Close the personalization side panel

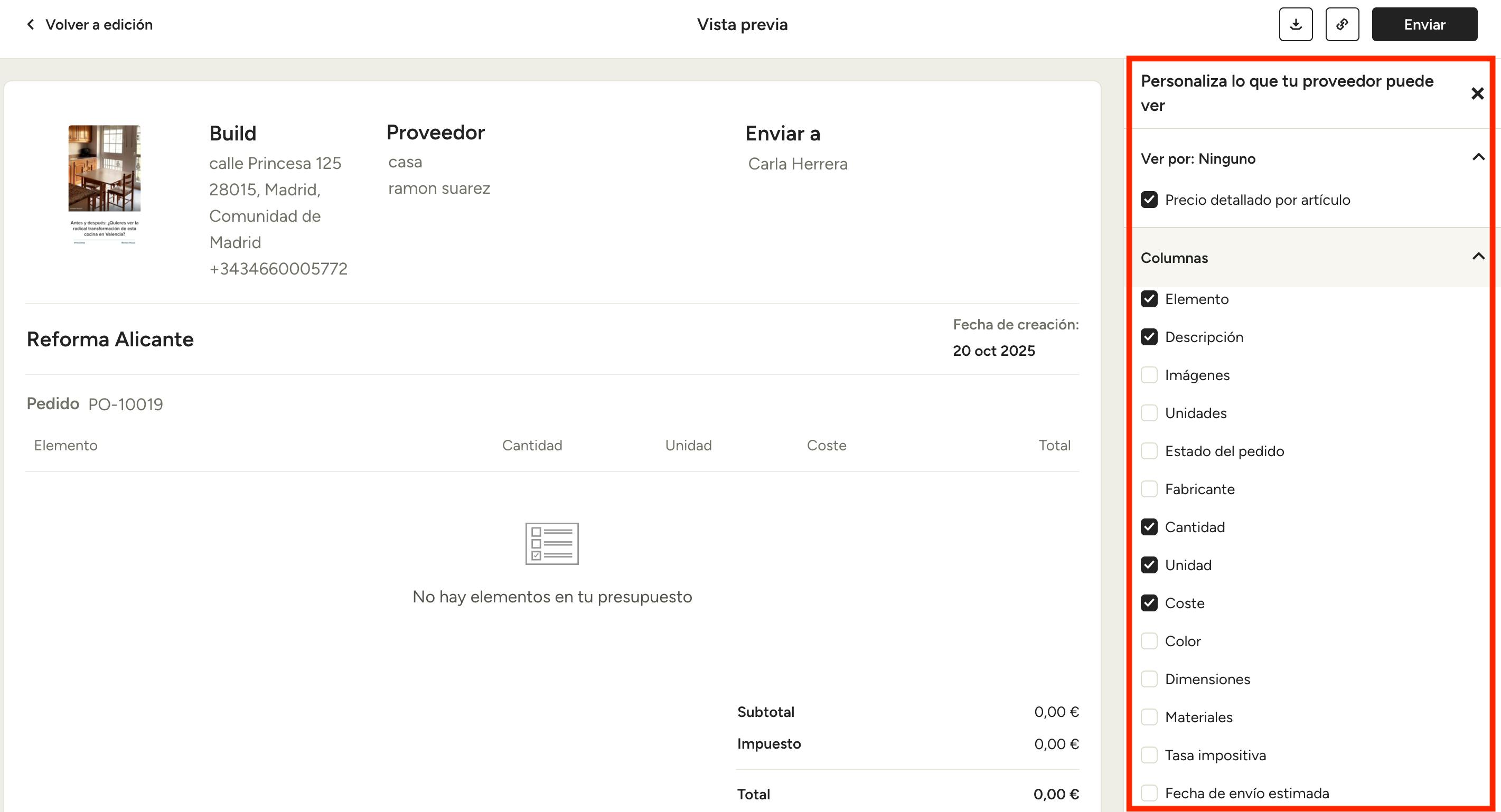coord(1477,93)
